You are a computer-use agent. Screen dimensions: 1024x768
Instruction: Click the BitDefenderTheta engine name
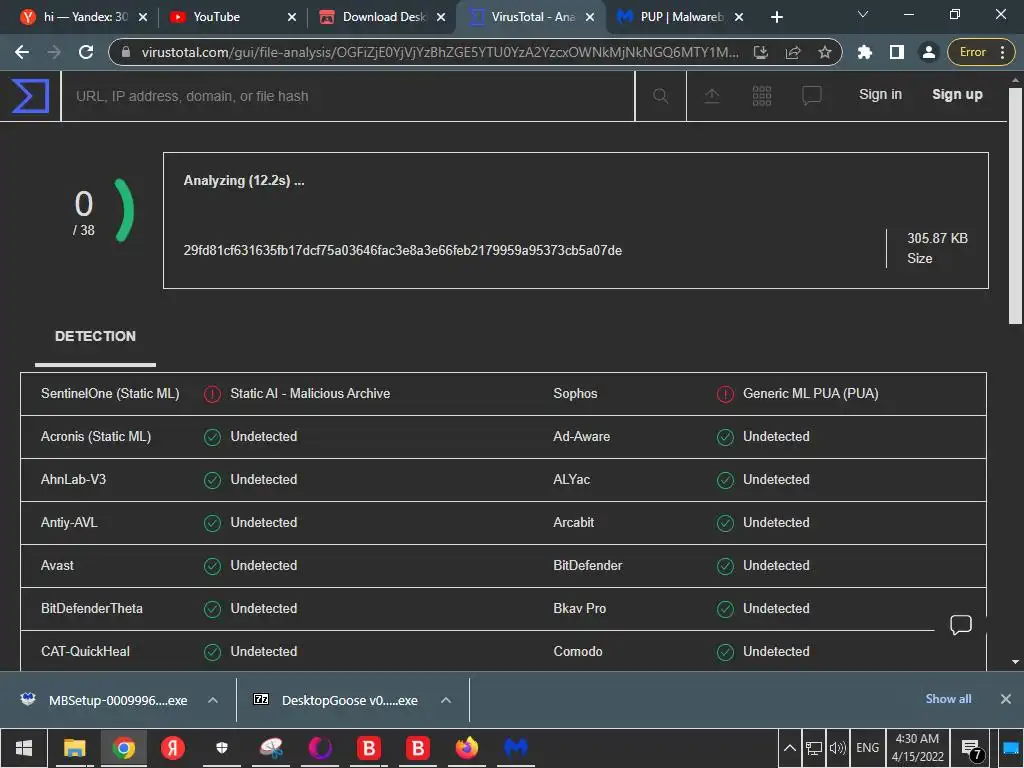tap(91, 609)
